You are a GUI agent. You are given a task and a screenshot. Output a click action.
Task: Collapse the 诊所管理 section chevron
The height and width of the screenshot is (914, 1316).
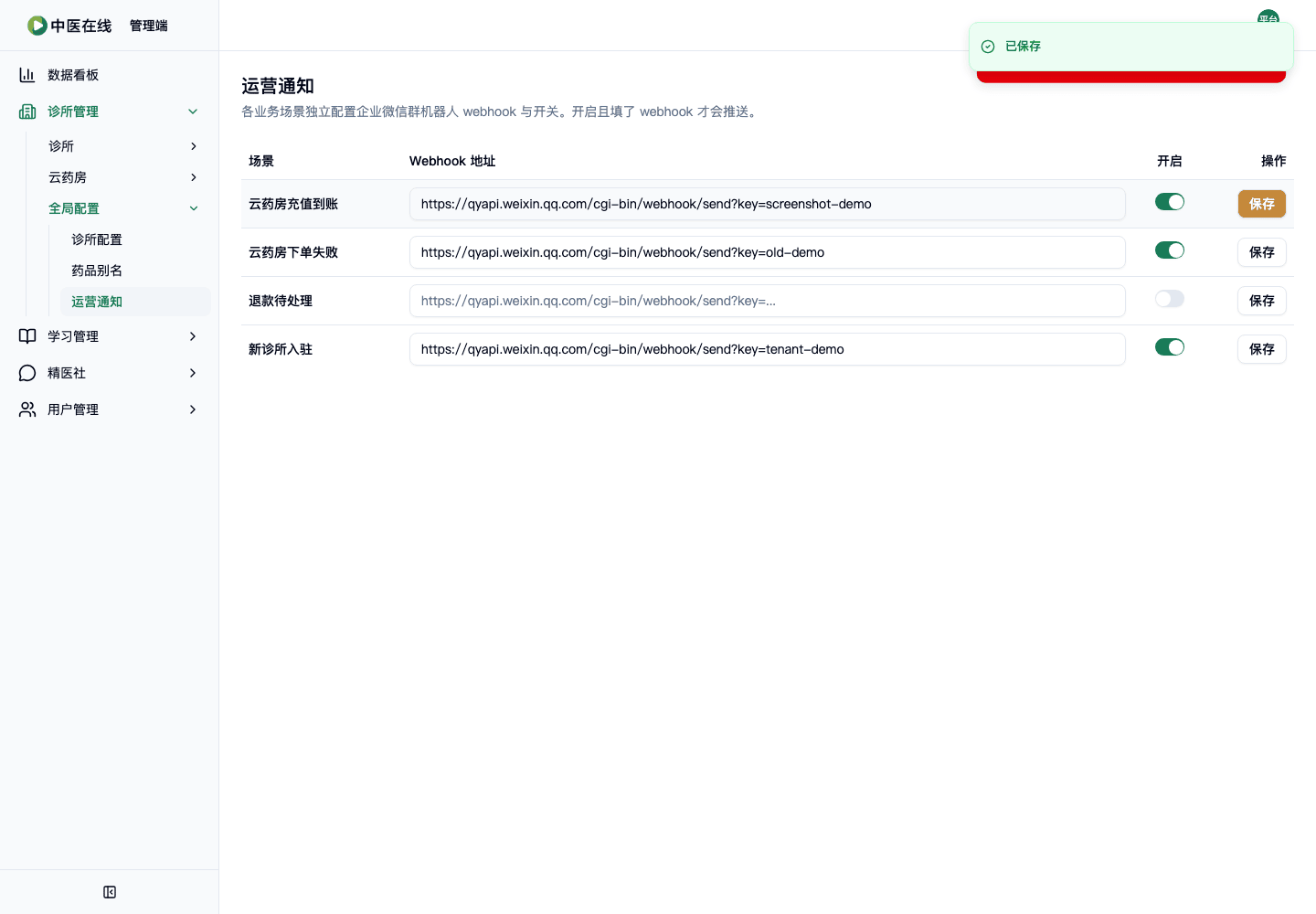(x=193, y=112)
